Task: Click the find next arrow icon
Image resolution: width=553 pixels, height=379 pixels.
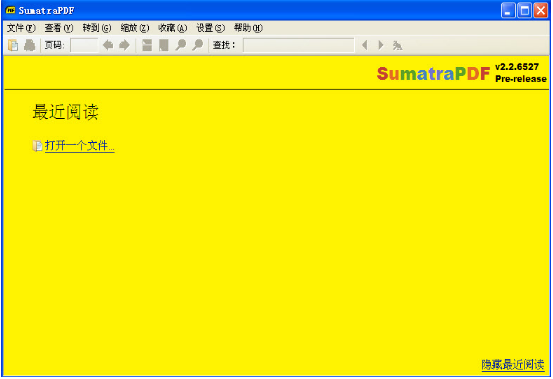Action: tap(381, 45)
